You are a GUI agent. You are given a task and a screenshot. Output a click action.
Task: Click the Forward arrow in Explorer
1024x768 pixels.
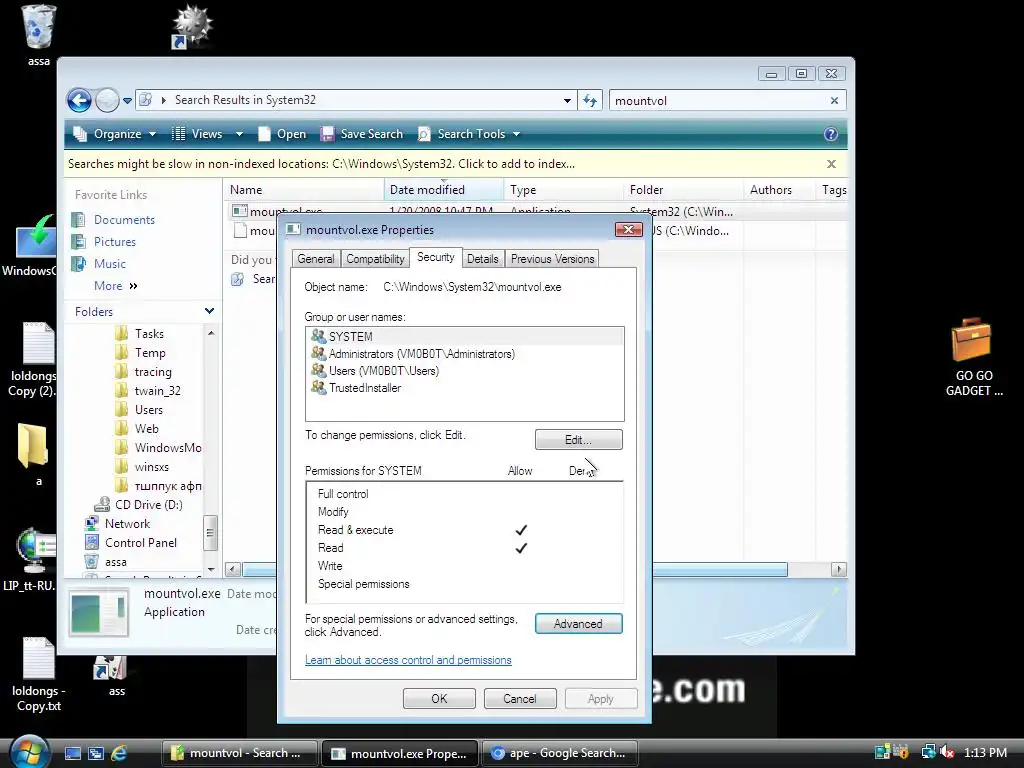[107, 101]
